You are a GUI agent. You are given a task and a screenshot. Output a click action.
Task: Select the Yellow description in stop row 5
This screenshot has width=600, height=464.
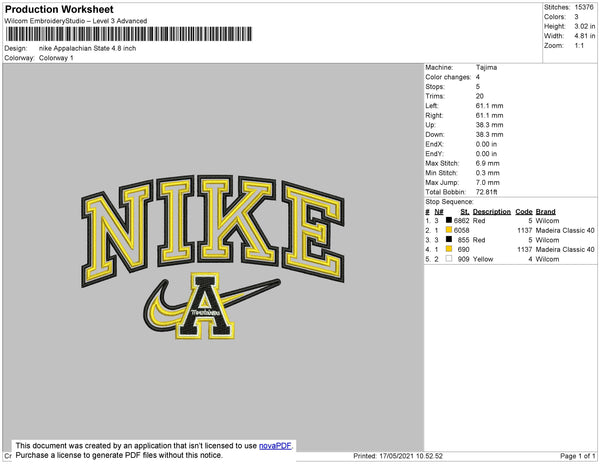(483, 259)
